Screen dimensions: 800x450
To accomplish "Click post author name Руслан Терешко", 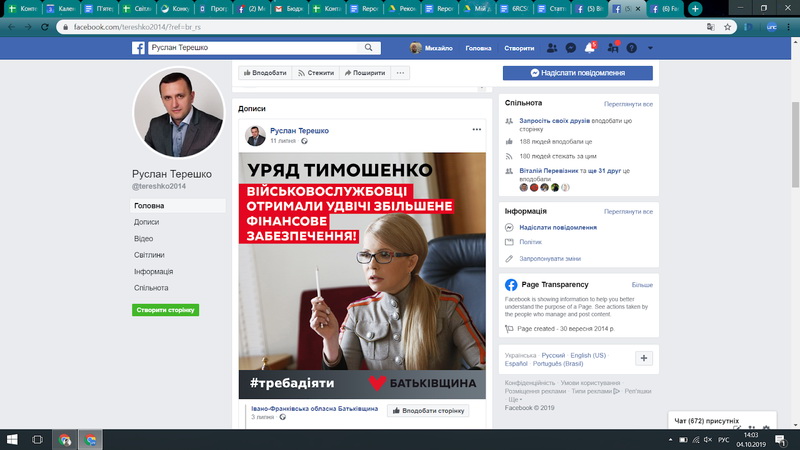I will pos(299,131).
